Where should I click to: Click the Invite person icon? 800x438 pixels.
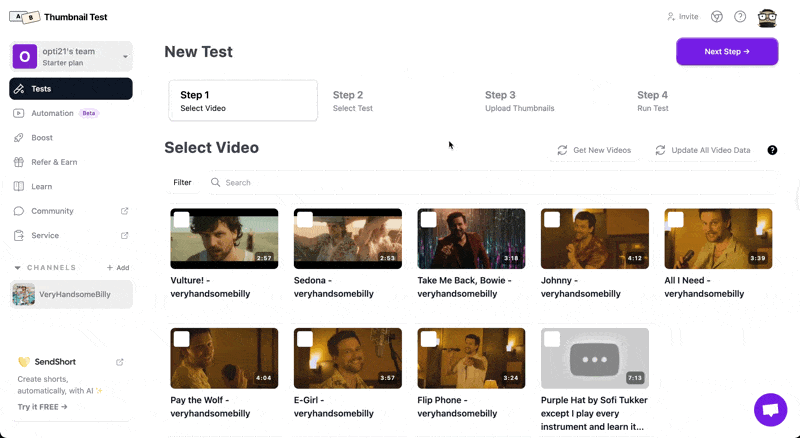[x=671, y=17]
